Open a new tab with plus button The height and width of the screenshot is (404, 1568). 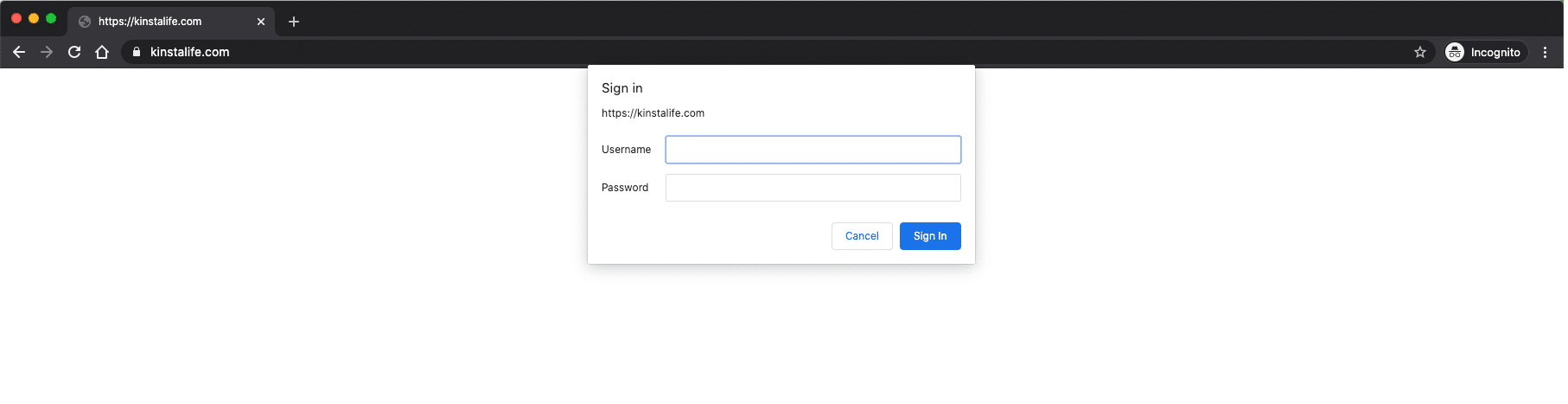point(294,22)
